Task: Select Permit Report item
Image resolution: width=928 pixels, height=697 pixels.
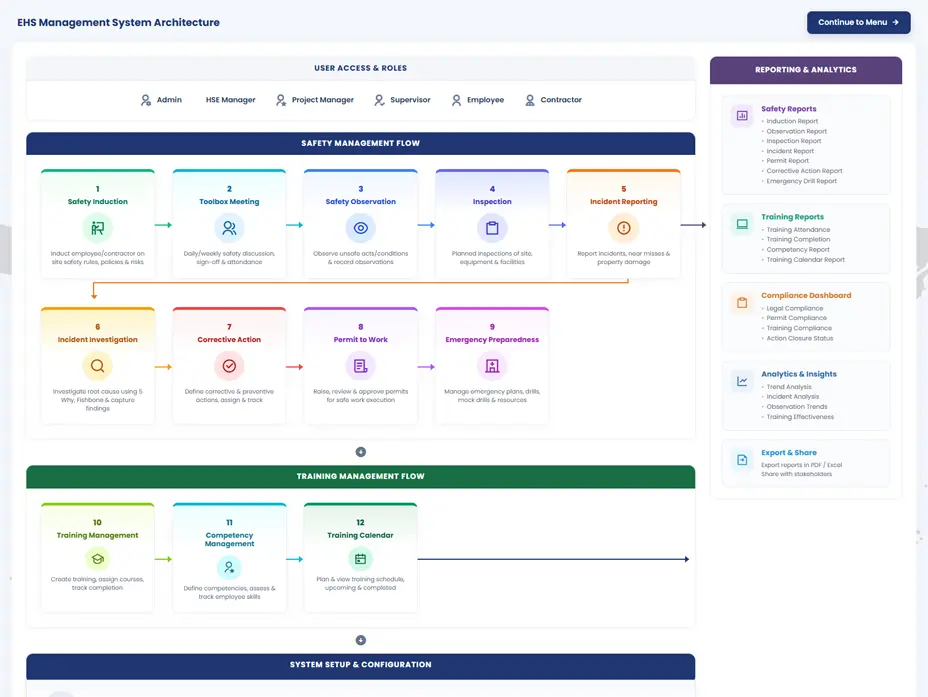Action: click(787, 161)
